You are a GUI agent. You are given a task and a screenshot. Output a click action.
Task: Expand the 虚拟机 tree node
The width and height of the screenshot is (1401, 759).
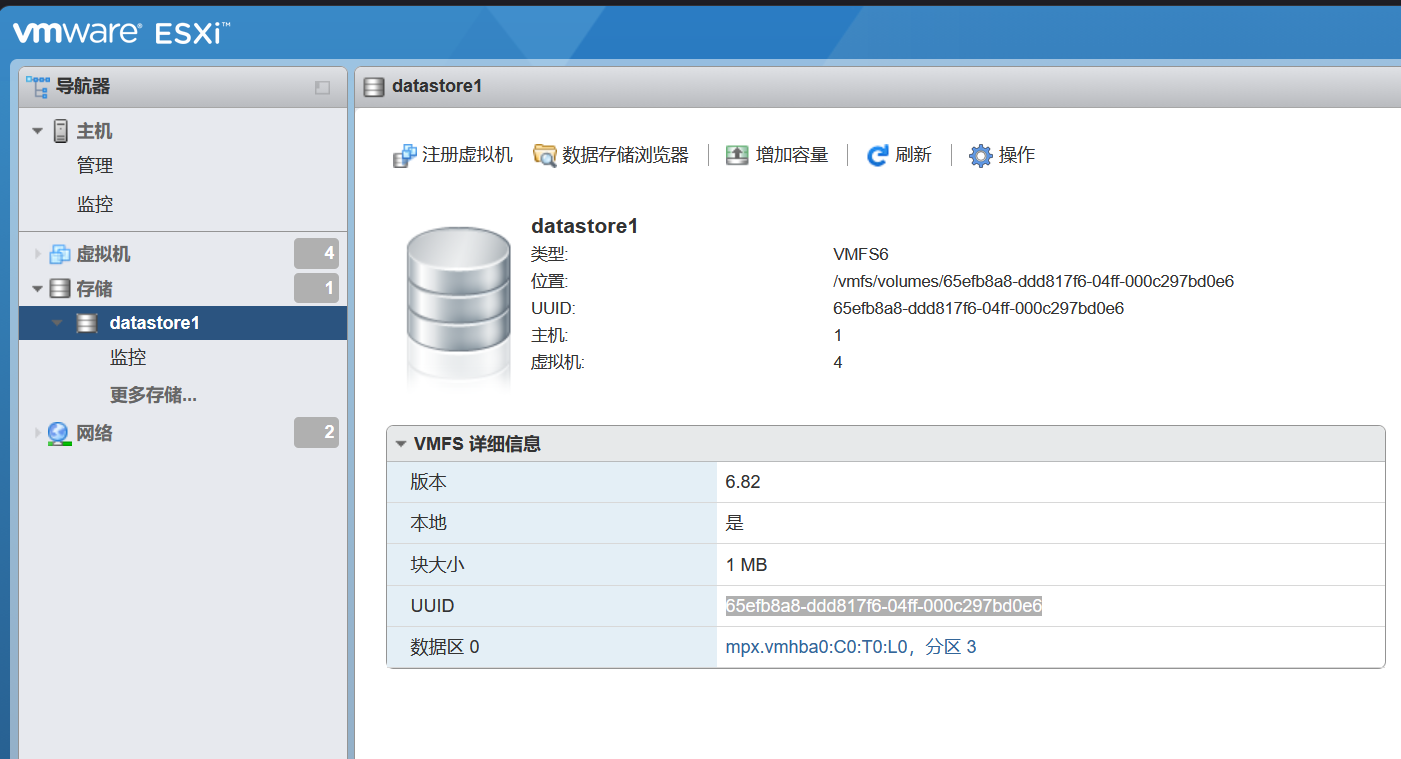click(39, 254)
